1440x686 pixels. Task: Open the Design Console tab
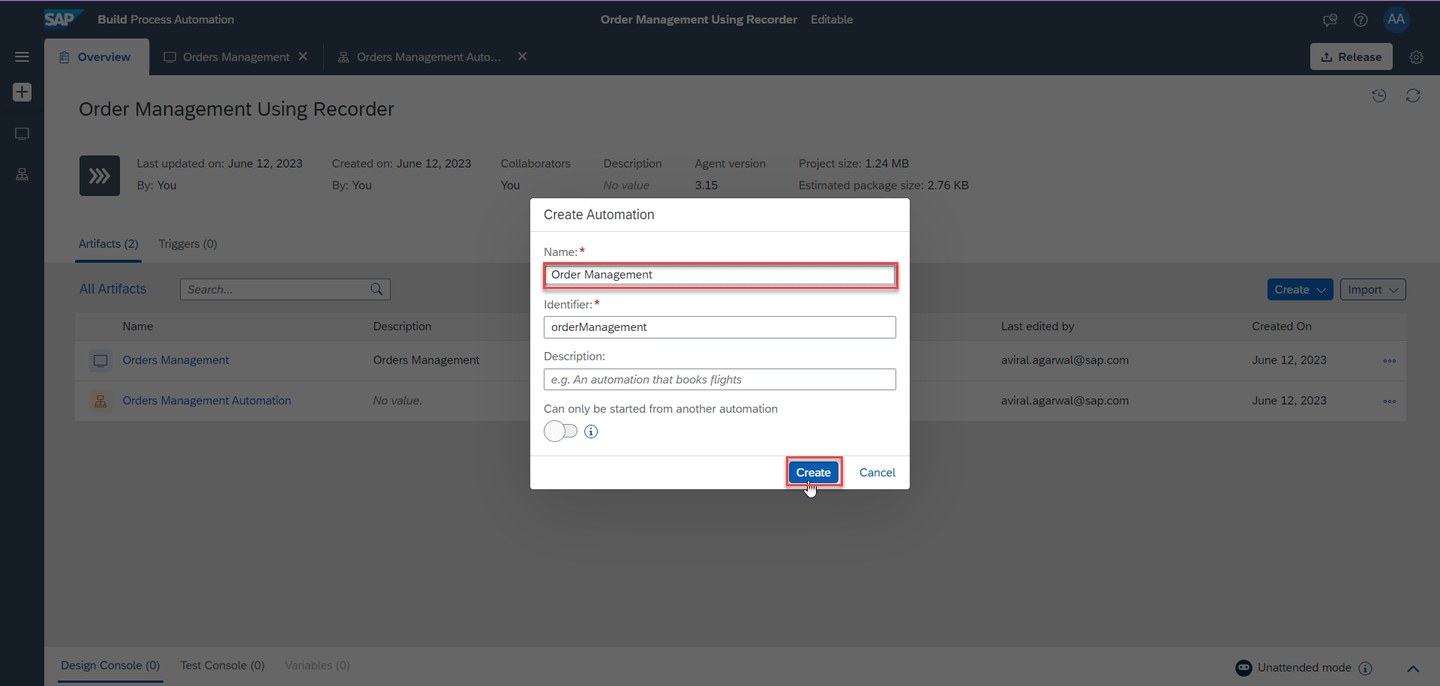click(x=110, y=665)
